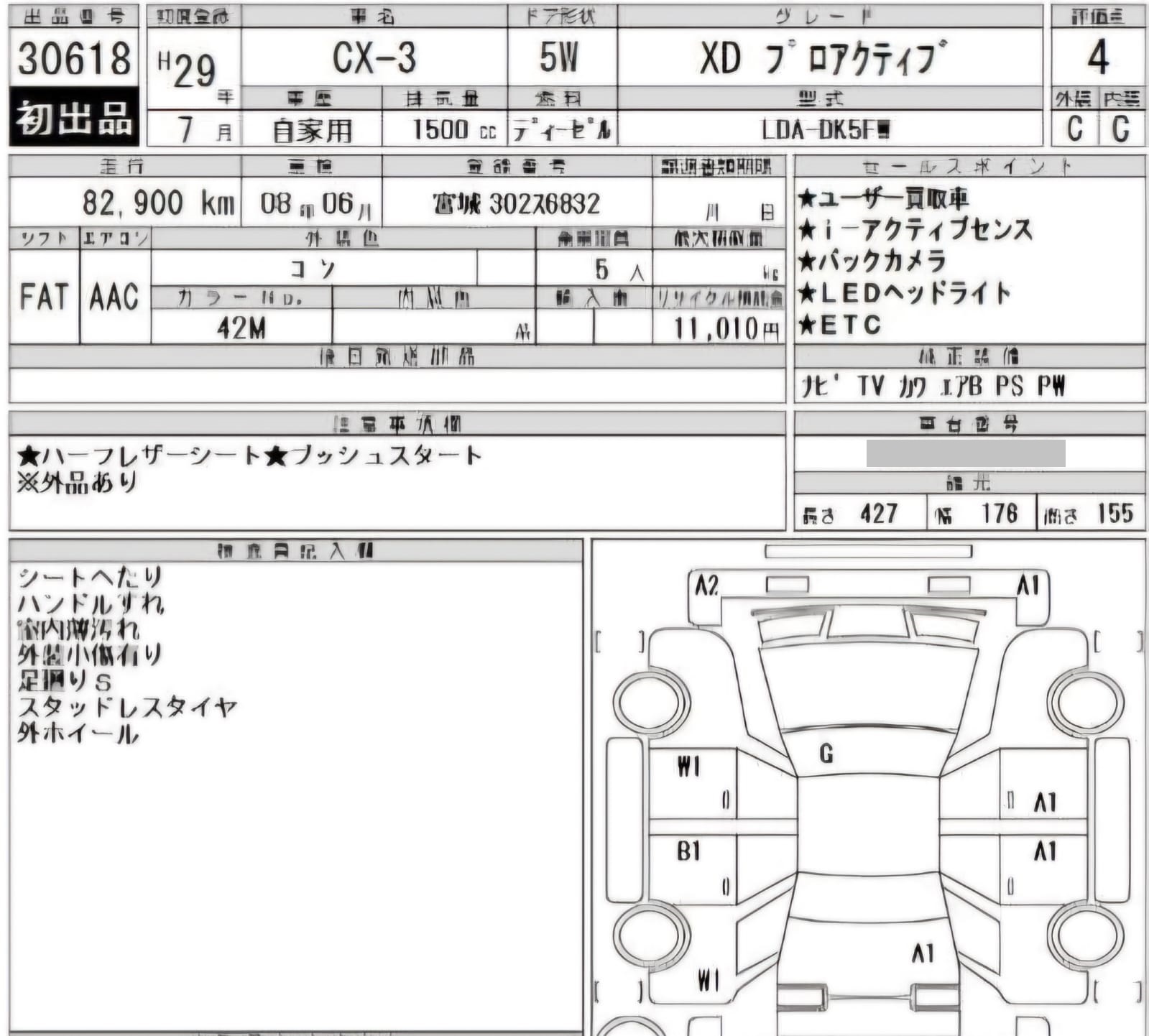1149x1036 pixels.
Task: Select the カワ equipment code
Action: click(912, 387)
